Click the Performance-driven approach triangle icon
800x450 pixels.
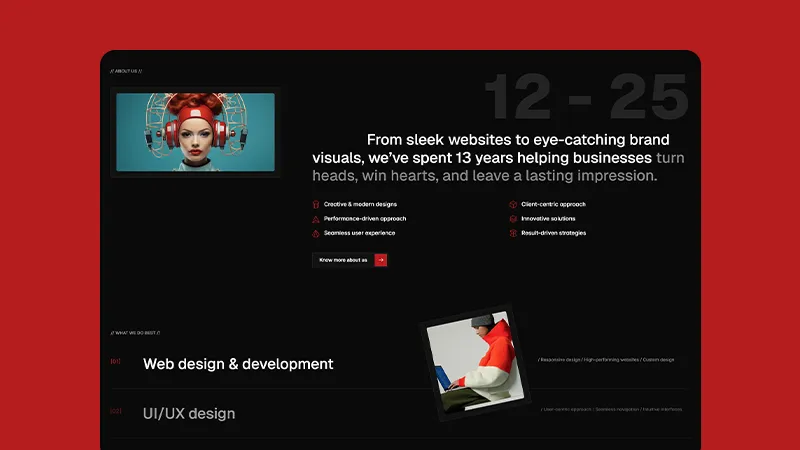[316, 219]
